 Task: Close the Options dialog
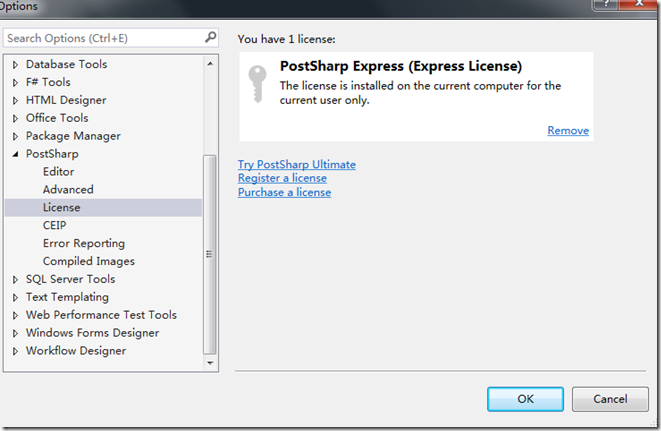(639, 3)
